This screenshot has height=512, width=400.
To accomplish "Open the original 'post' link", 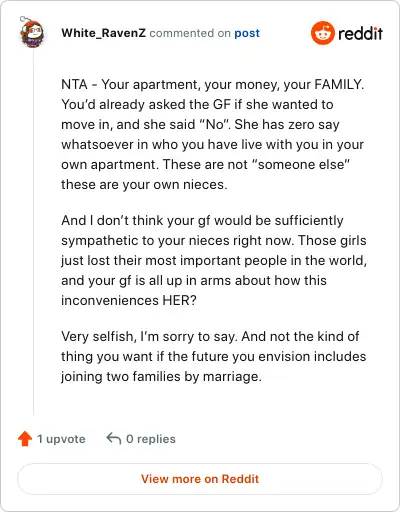I will tap(247, 33).
